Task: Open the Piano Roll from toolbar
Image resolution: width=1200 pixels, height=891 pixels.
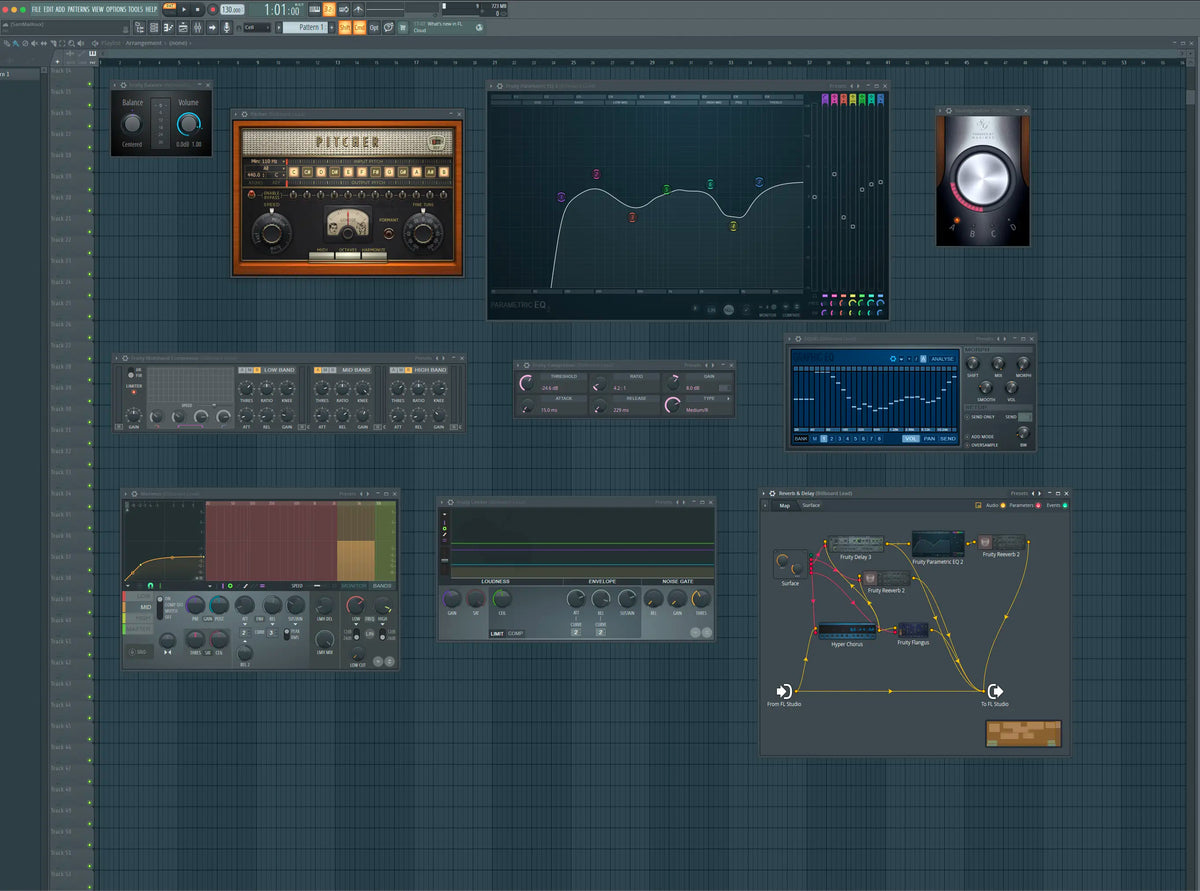Action: click(x=169, y=27)
